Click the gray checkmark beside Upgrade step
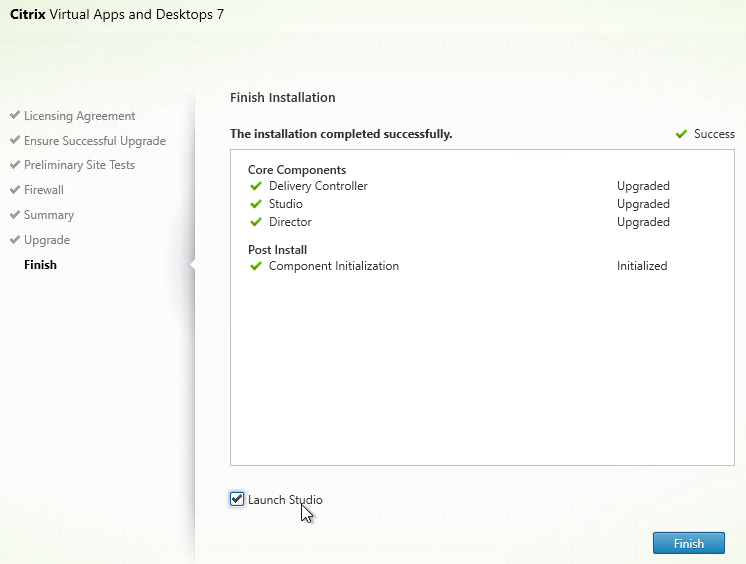Screen dimensions: 746x564 [15, 239]
